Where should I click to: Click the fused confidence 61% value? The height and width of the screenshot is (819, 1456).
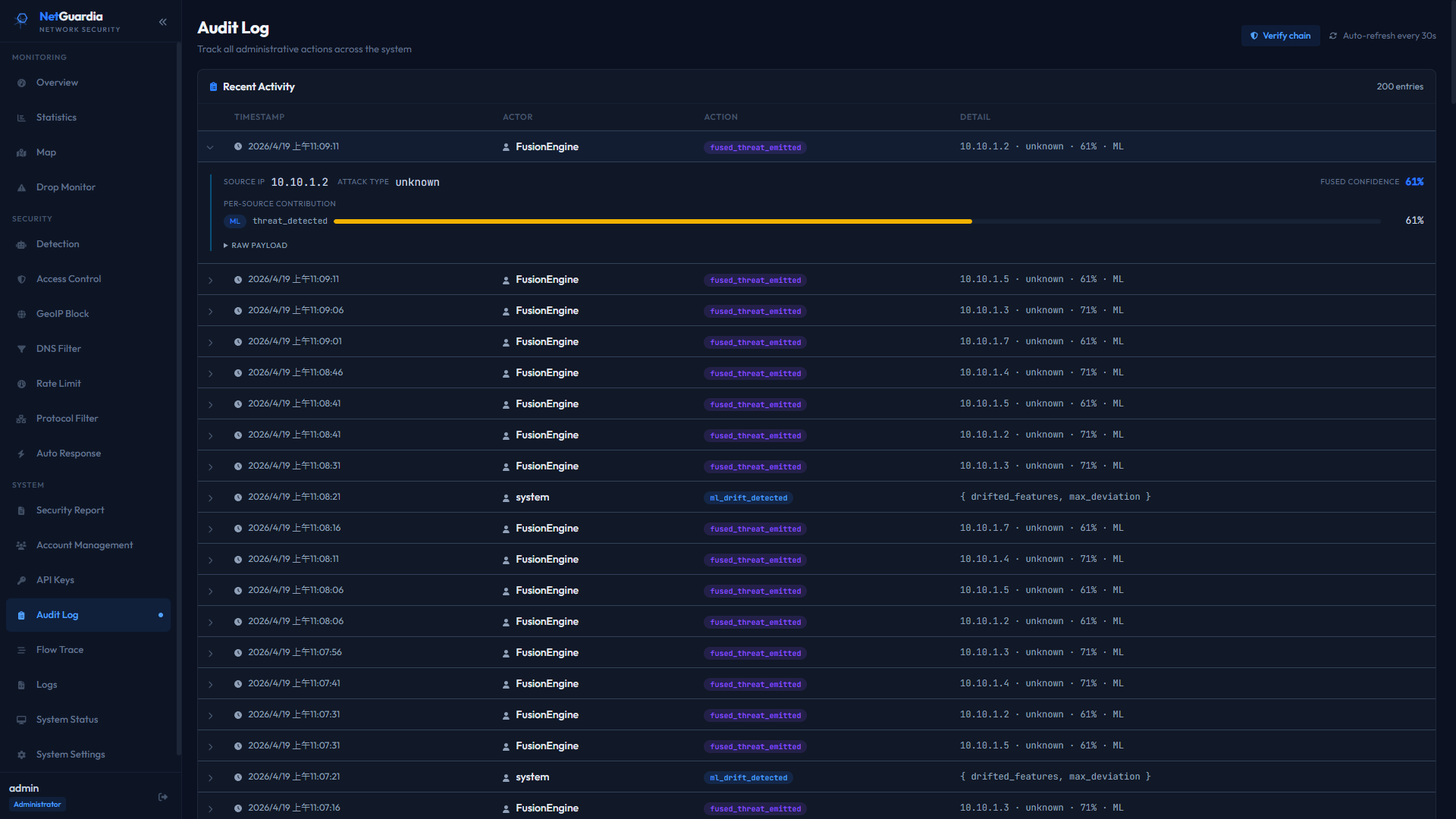click(x=1414, y=182)
